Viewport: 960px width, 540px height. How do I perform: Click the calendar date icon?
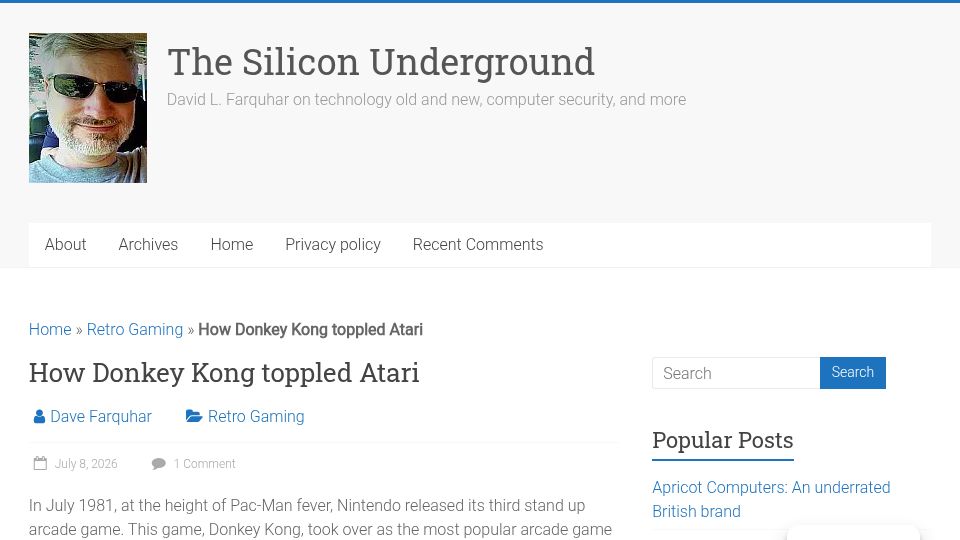(x=40, y=463)
